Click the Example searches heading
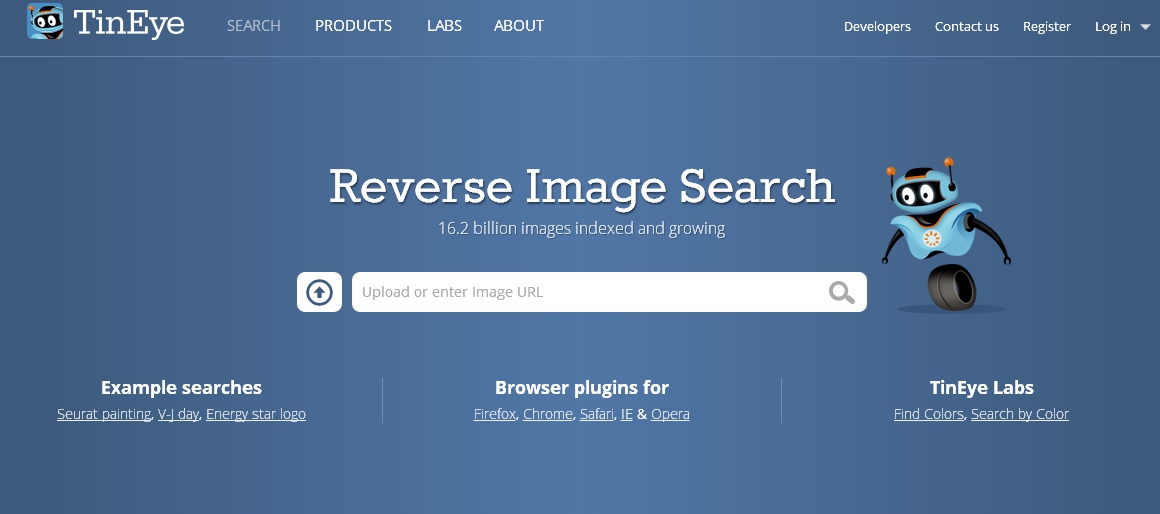1160x514 pixels. pos(181,388)
